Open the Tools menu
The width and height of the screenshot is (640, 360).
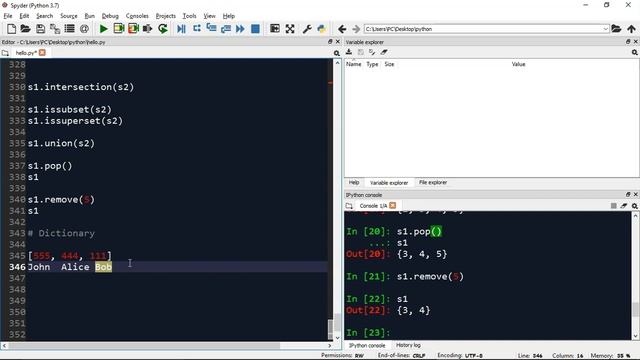[x=189, y=16]
